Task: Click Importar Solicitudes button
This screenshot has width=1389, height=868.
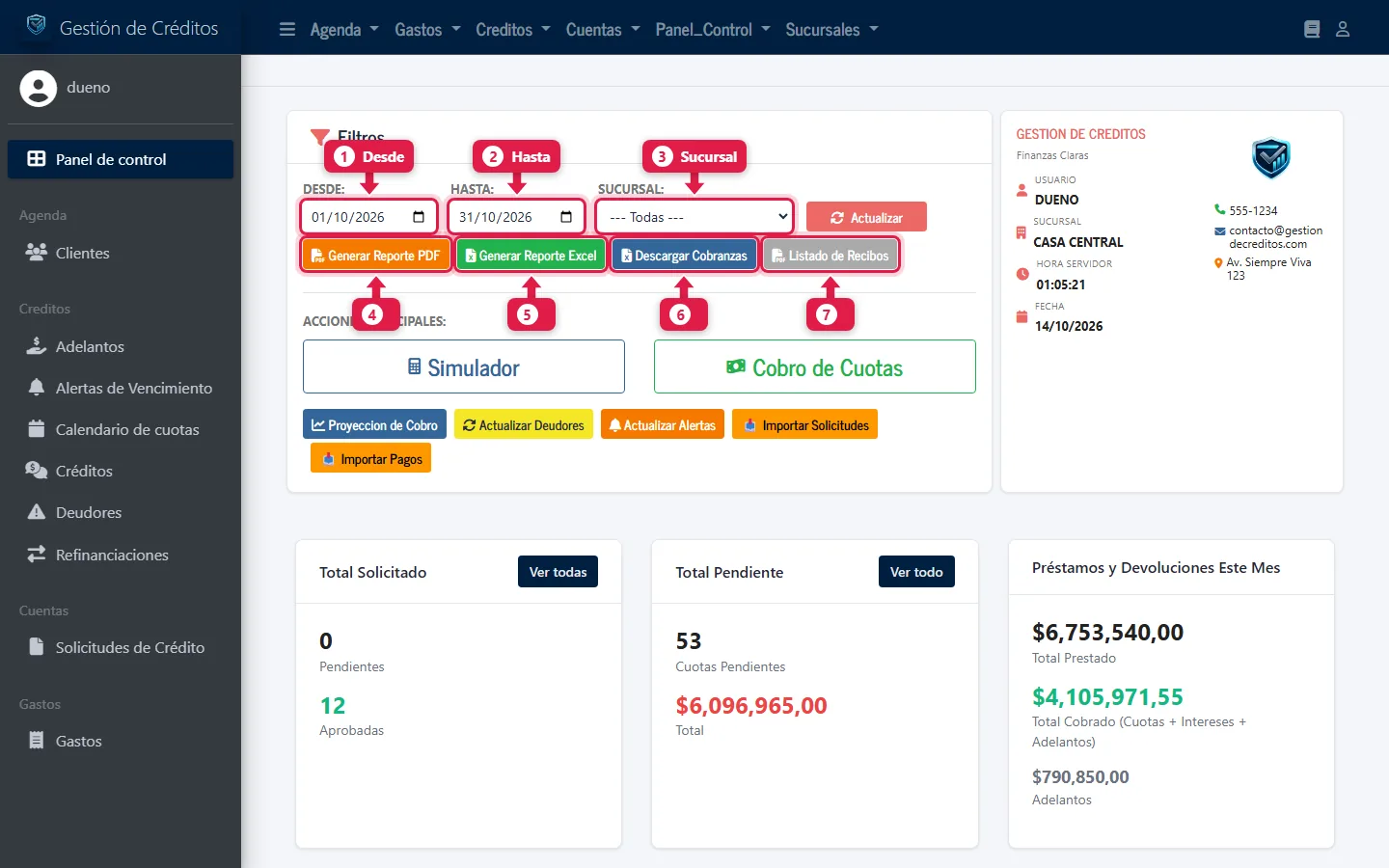Action: [x=804, y=424]
